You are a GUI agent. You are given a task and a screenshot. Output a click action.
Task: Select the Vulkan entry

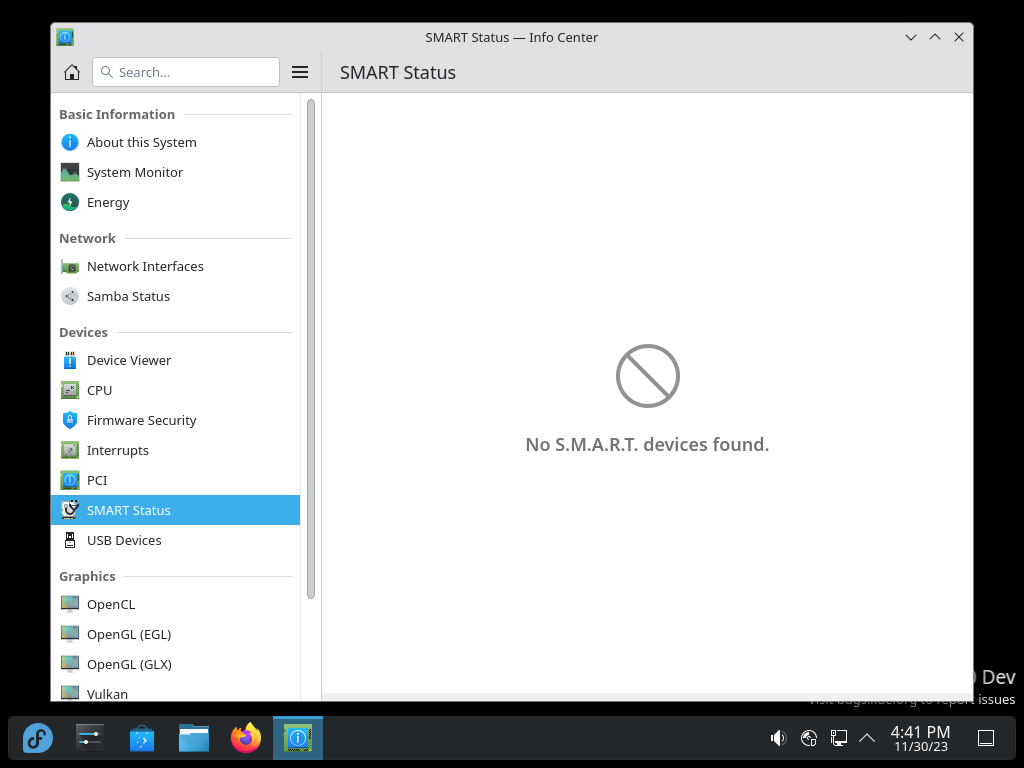(175, 694)
